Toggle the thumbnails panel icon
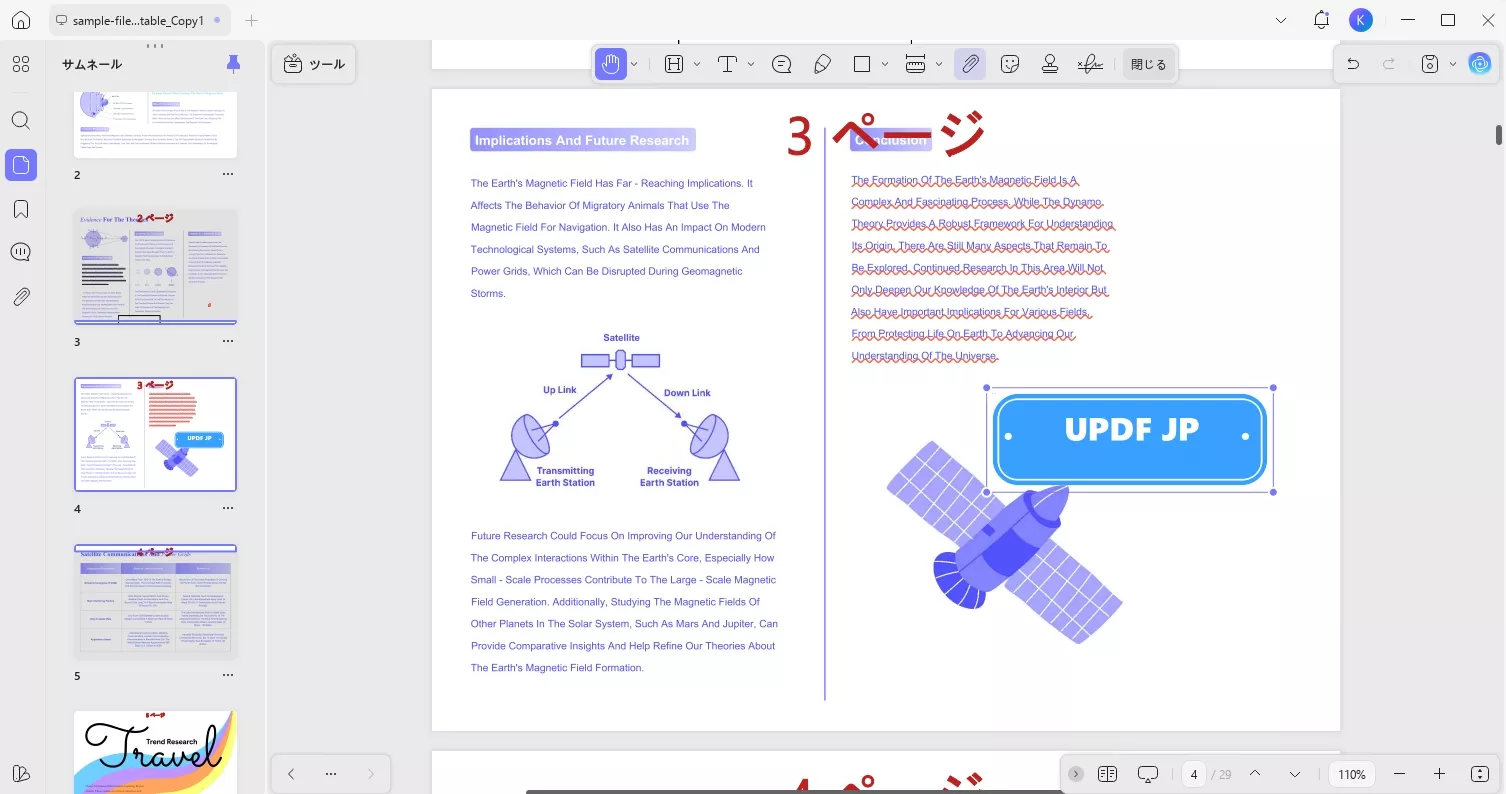This screenshot has width=1506, height=794. pyautogui.click(x=21, y=165)
